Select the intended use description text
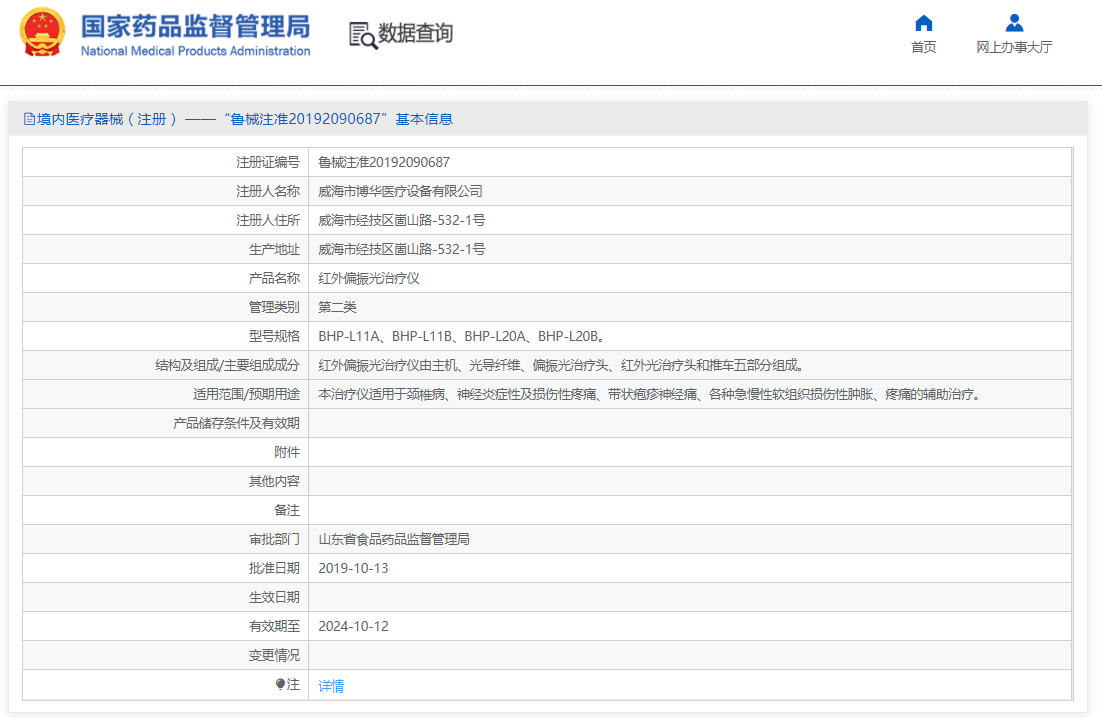1102x718 pixels. pyautogui.click(x=650, y=394)
